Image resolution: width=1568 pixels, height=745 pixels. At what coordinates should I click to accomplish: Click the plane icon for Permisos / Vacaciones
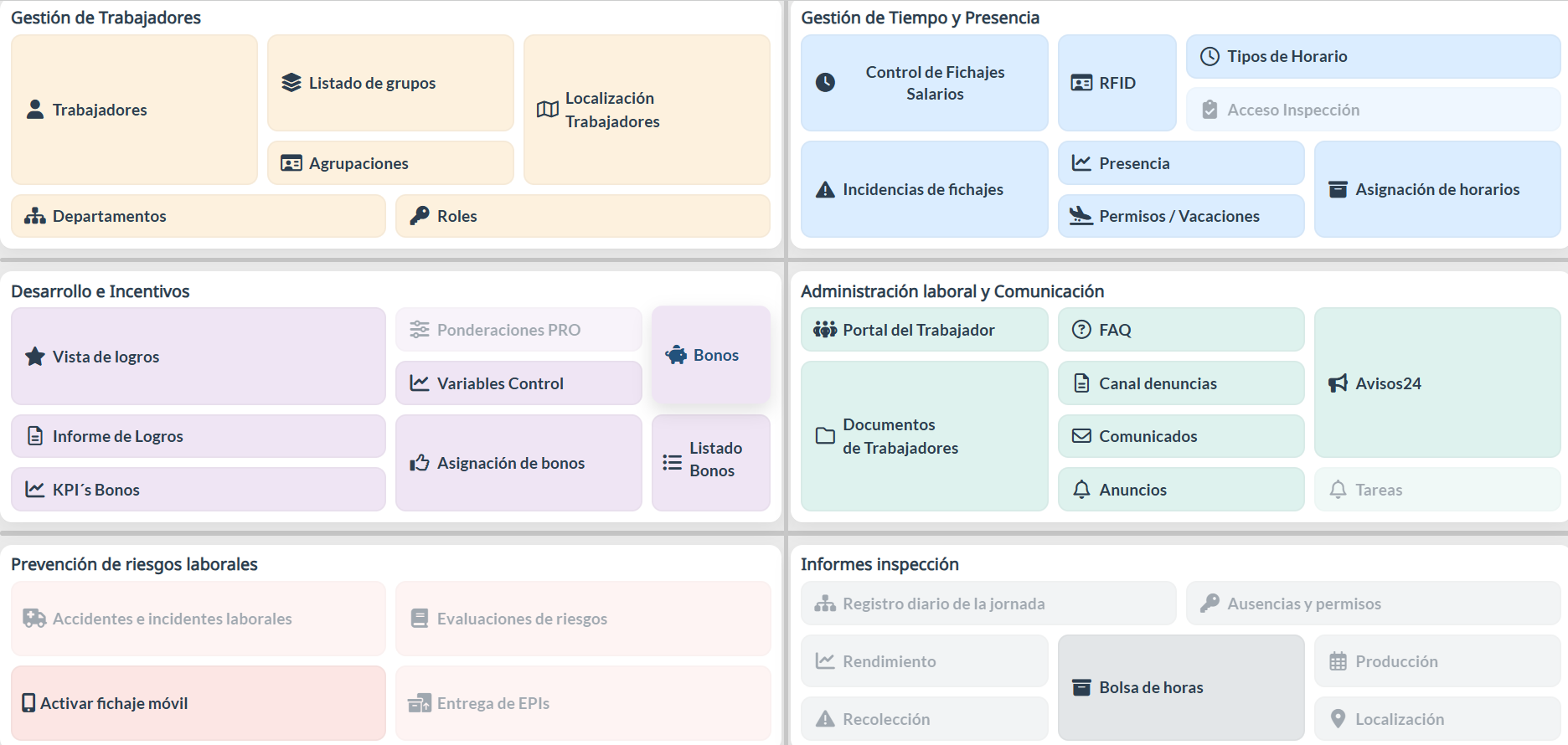(1081, 216)
